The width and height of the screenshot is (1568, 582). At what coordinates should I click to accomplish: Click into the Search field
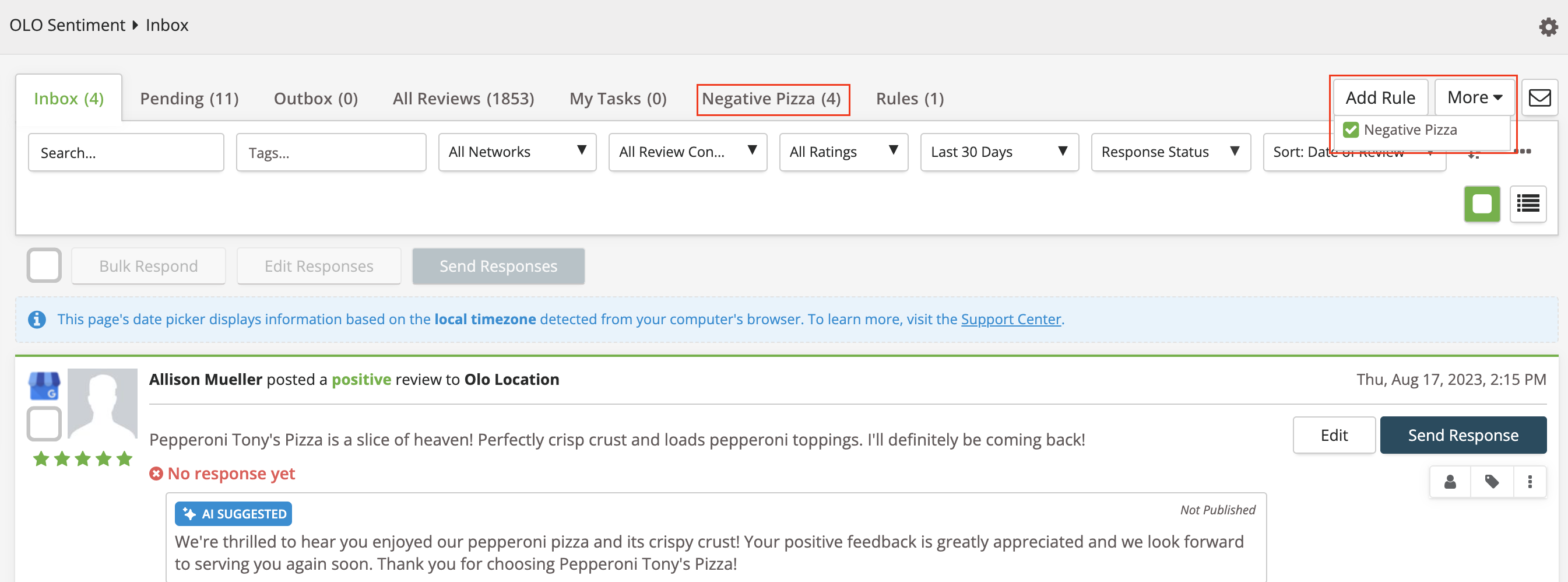[x=126, y=152]
